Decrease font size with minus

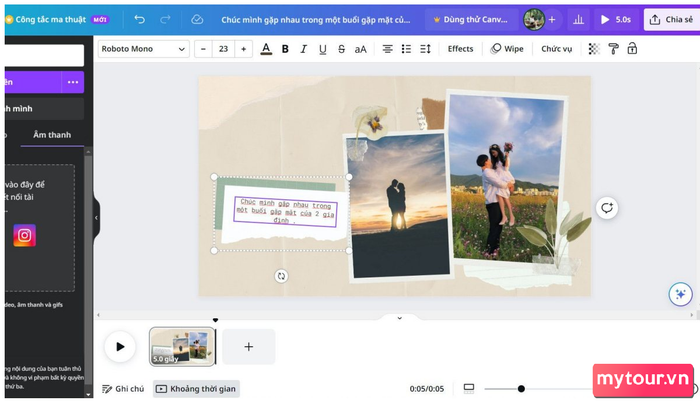(x=203, y=49)
